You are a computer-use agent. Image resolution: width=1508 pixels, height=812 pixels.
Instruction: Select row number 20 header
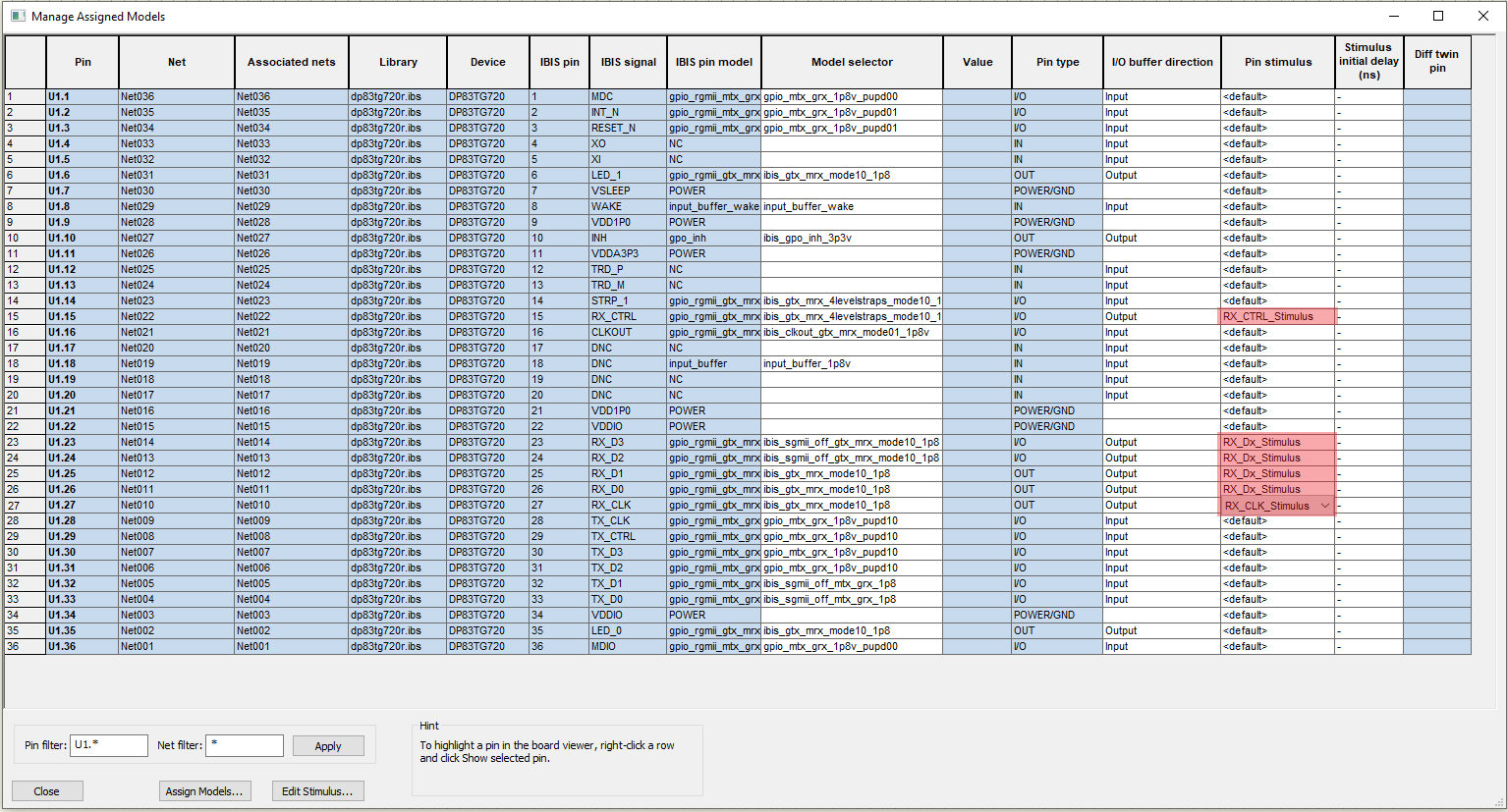pyautogui.click(x=26, y=395)
